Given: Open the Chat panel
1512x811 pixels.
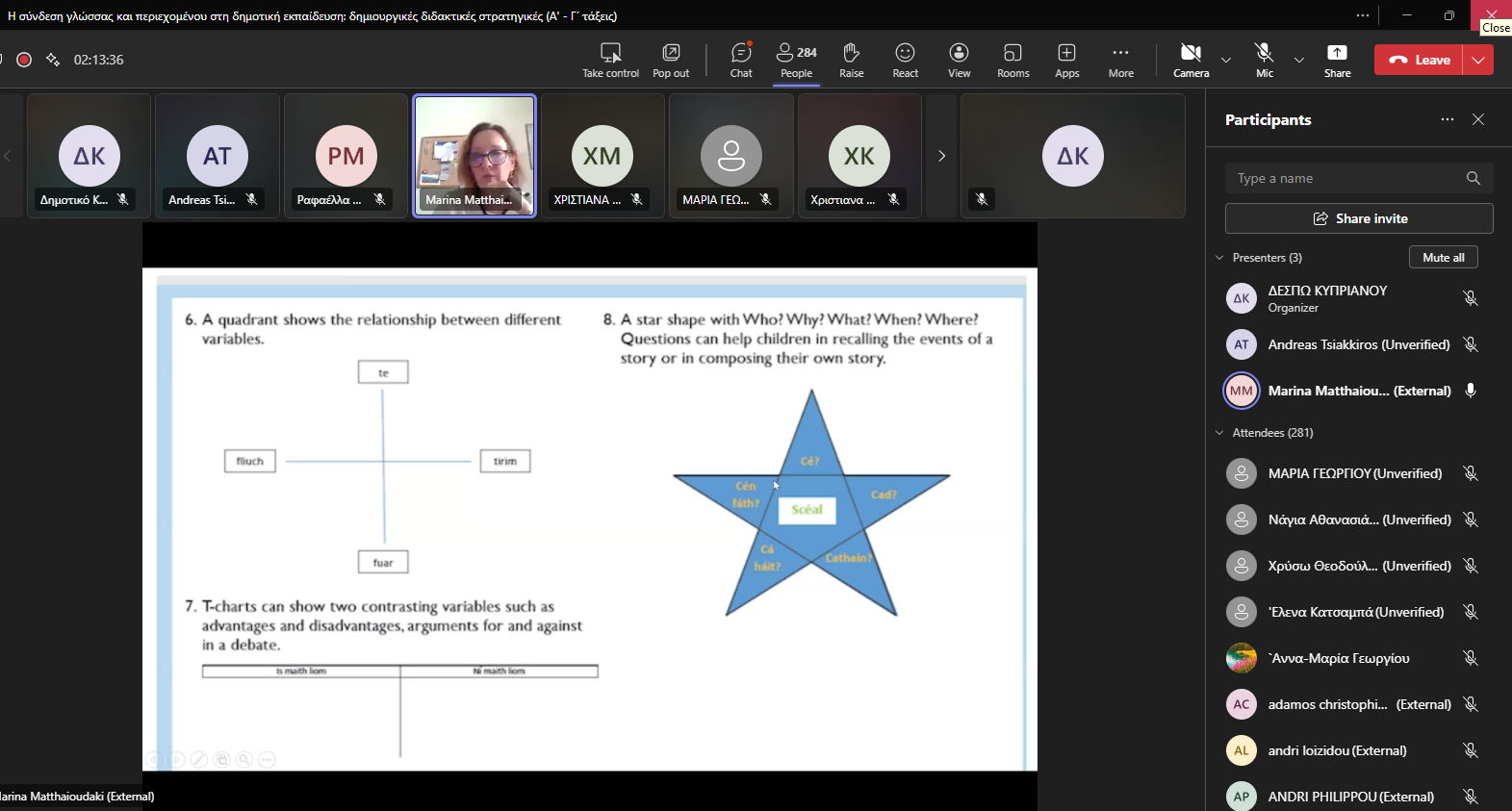Looking at the screenshot, I should point(741,60).
